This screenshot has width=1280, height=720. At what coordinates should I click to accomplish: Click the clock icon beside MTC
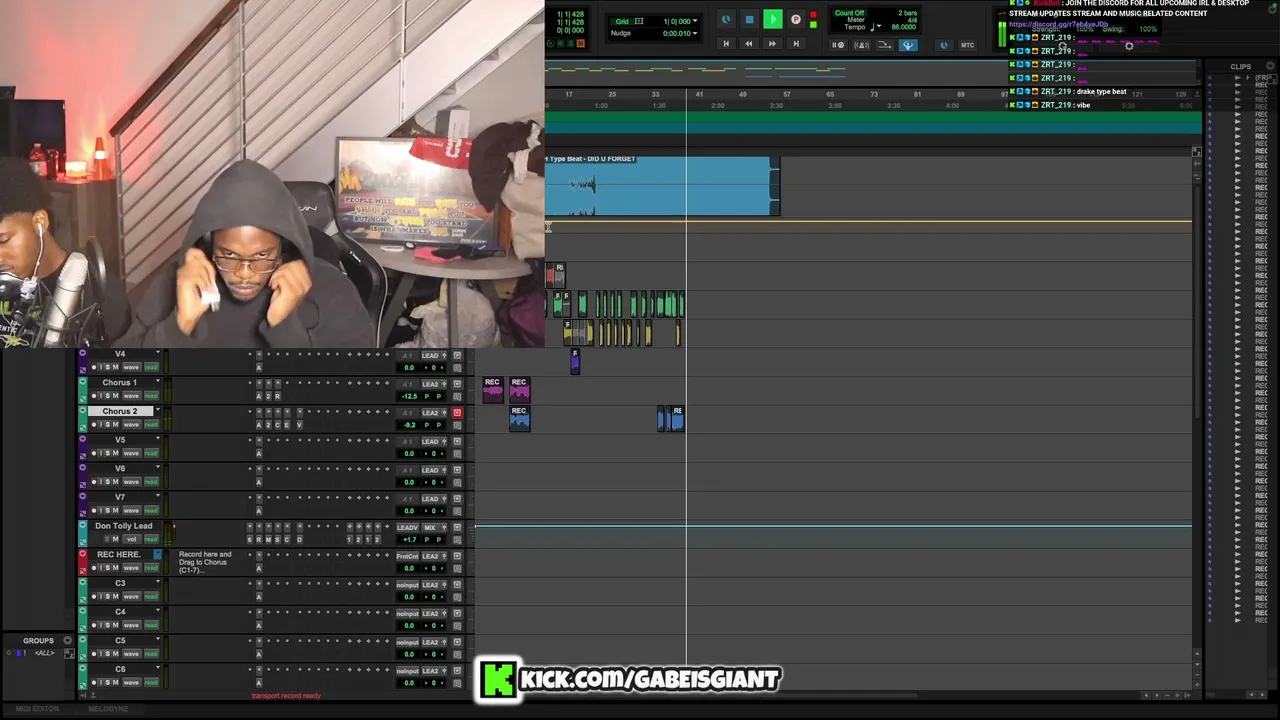[x=944, y=45]
